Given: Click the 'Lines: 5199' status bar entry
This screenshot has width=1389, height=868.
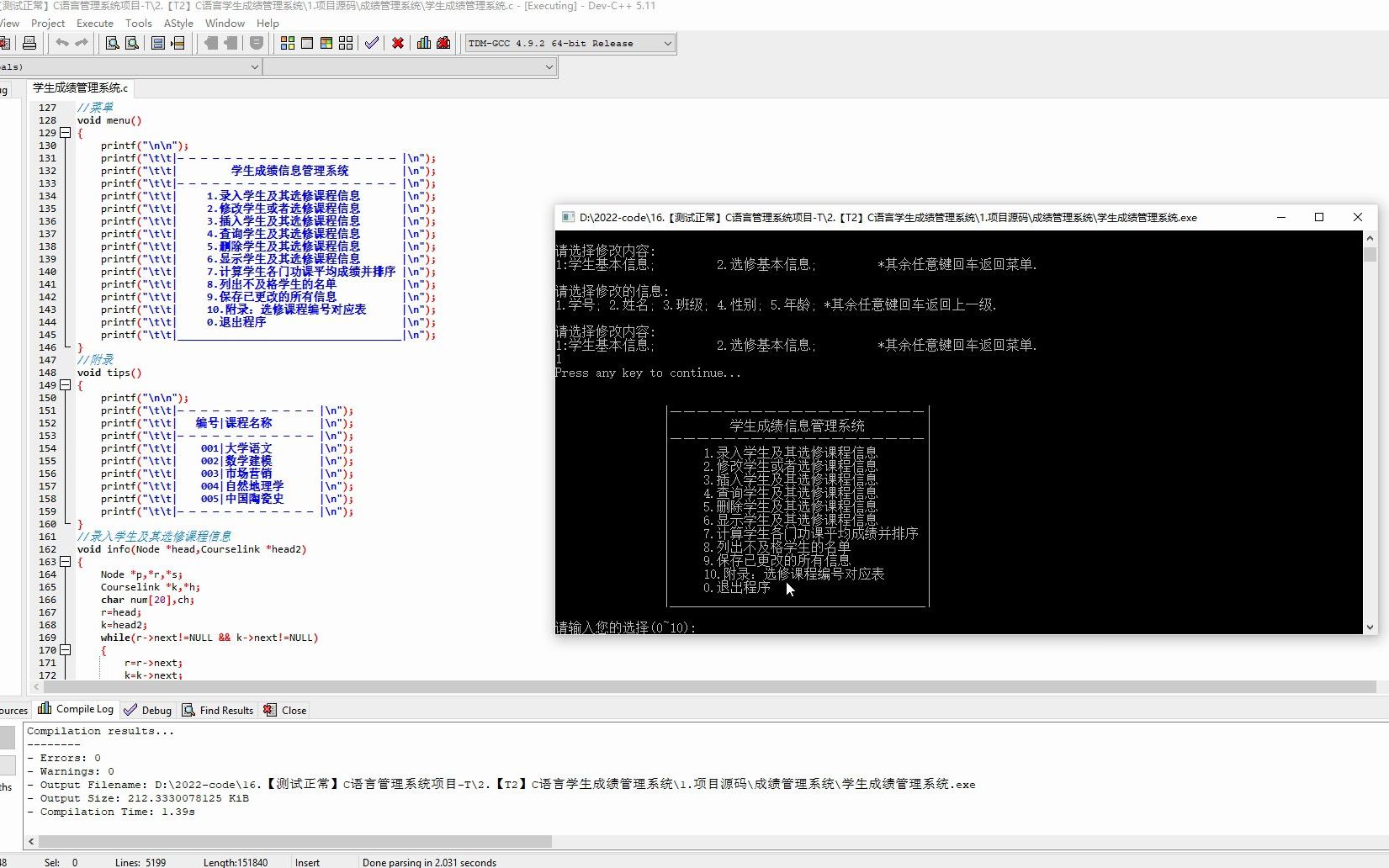Looking at the screenshot, I should 140,862.
